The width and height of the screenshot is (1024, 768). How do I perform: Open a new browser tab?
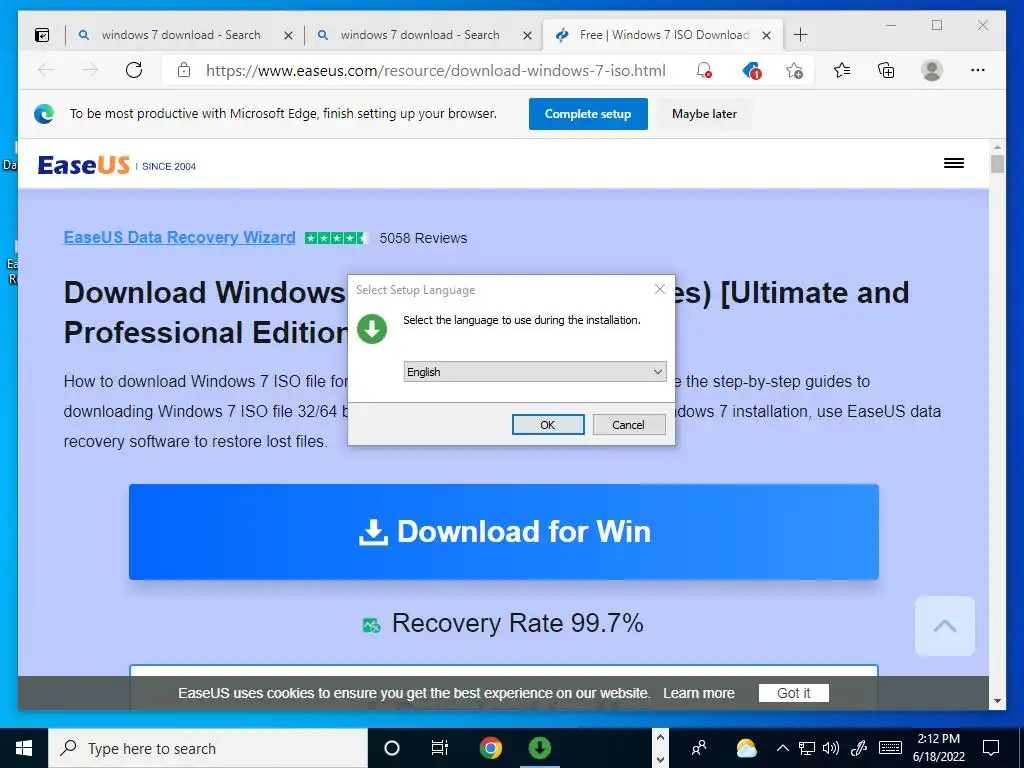coord(800,35)
